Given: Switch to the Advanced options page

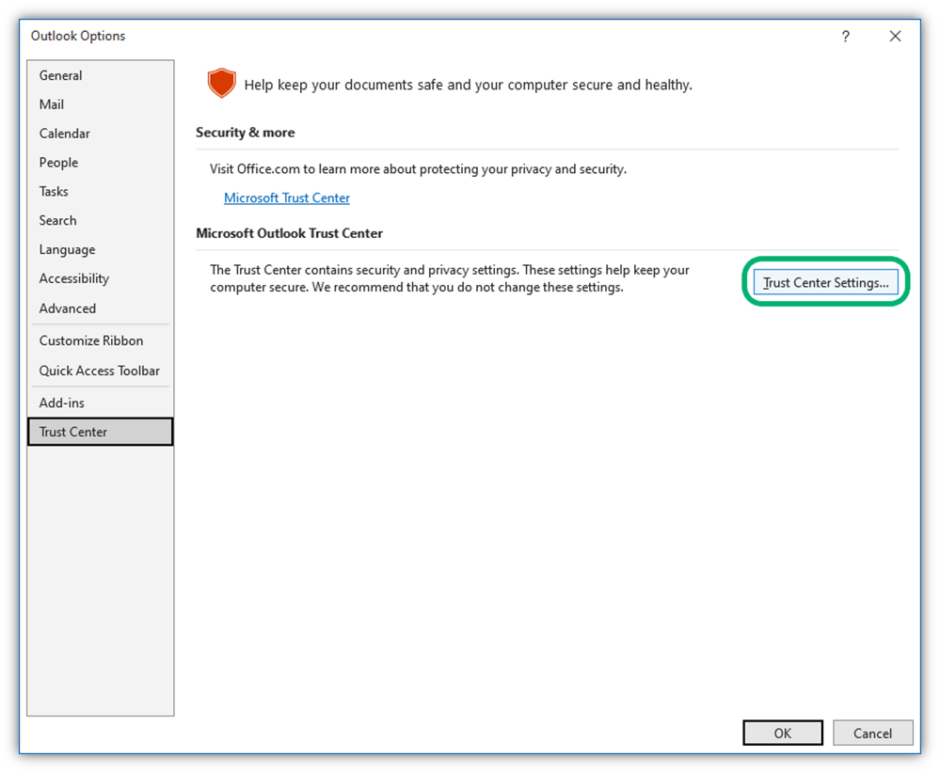Looking at the screenshot, I should (67, 308).
